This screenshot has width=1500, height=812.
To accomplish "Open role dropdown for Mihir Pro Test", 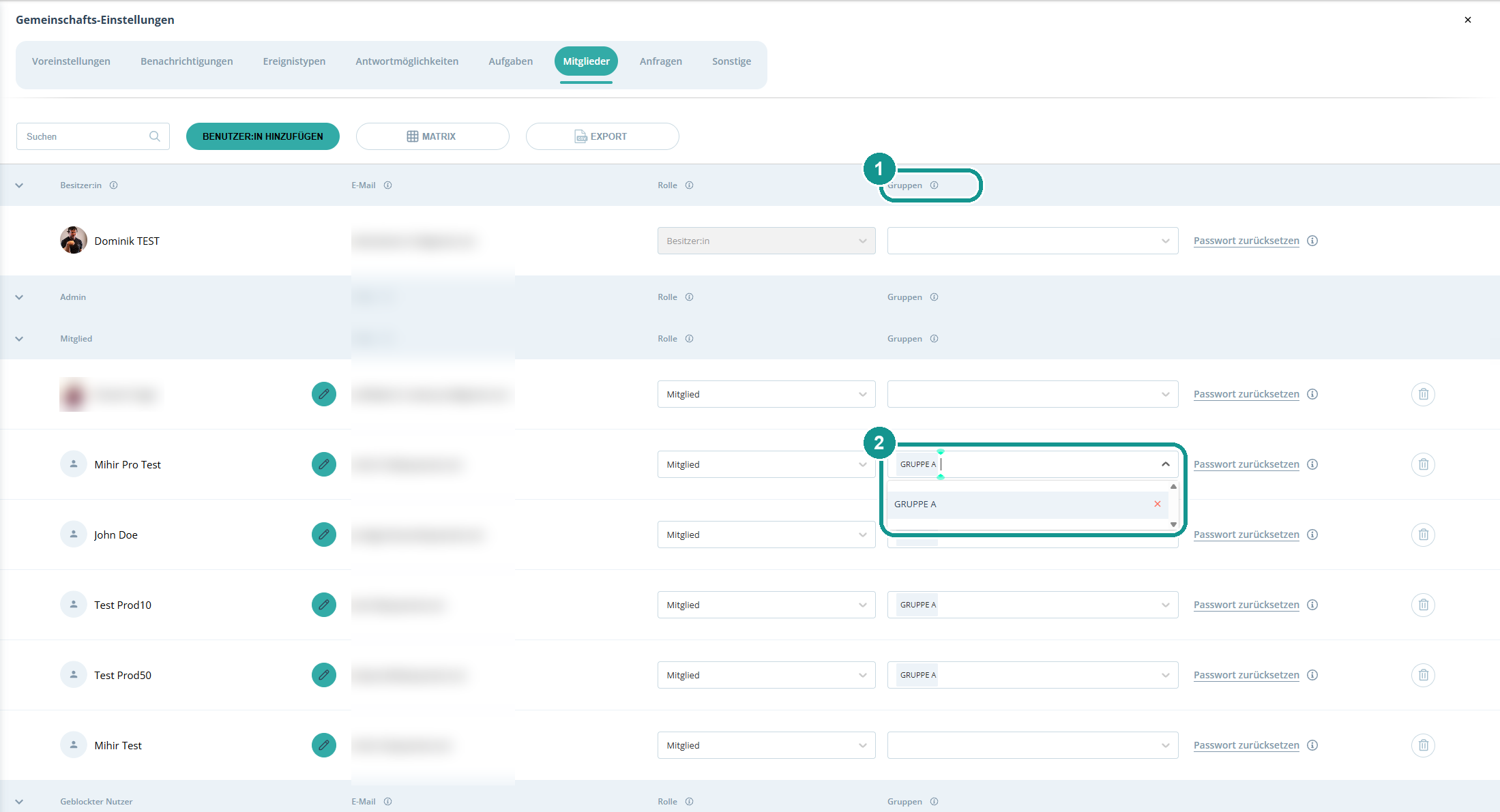I will (x=766, y=464).
